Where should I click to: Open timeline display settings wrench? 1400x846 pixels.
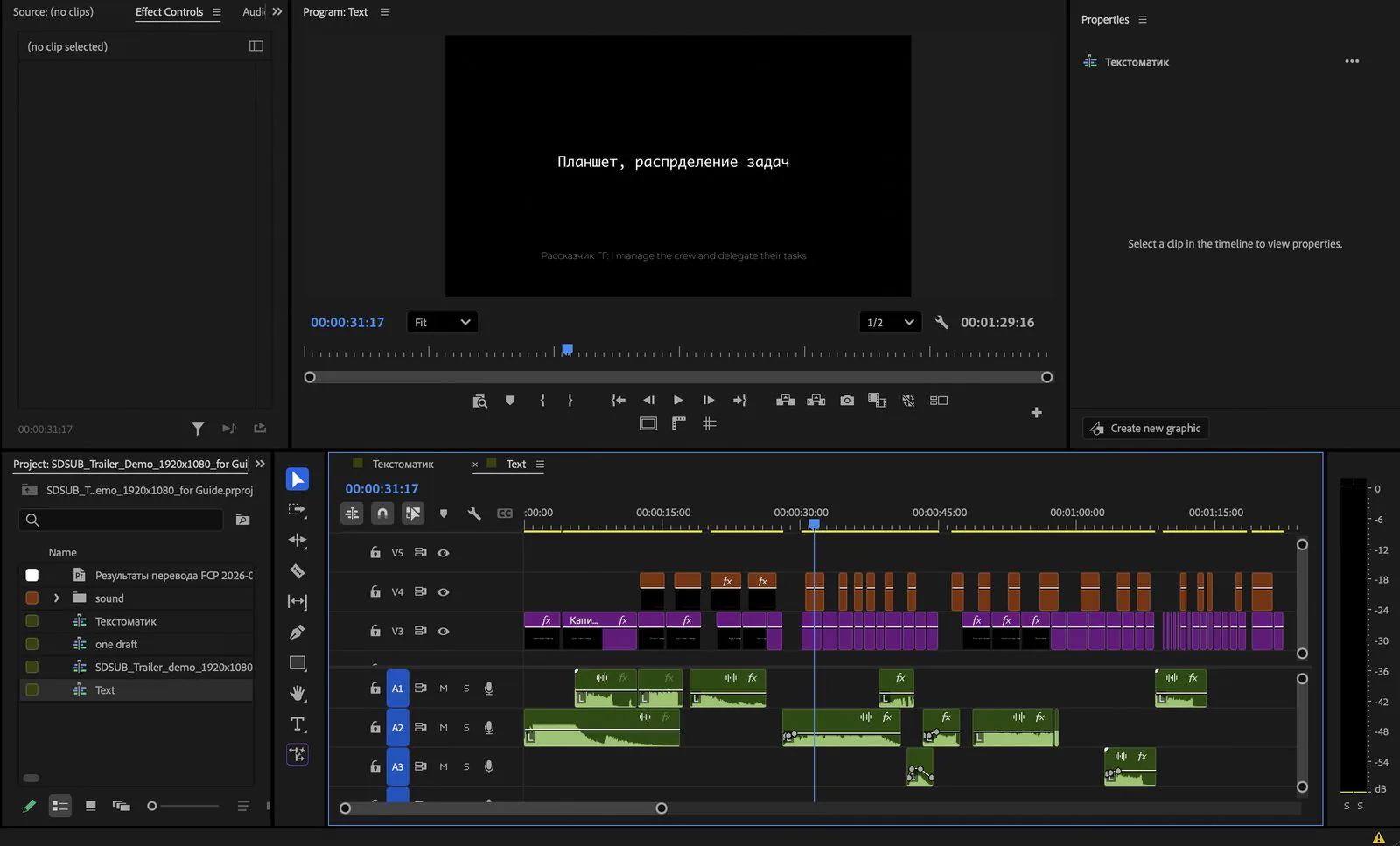click(474, 514)
